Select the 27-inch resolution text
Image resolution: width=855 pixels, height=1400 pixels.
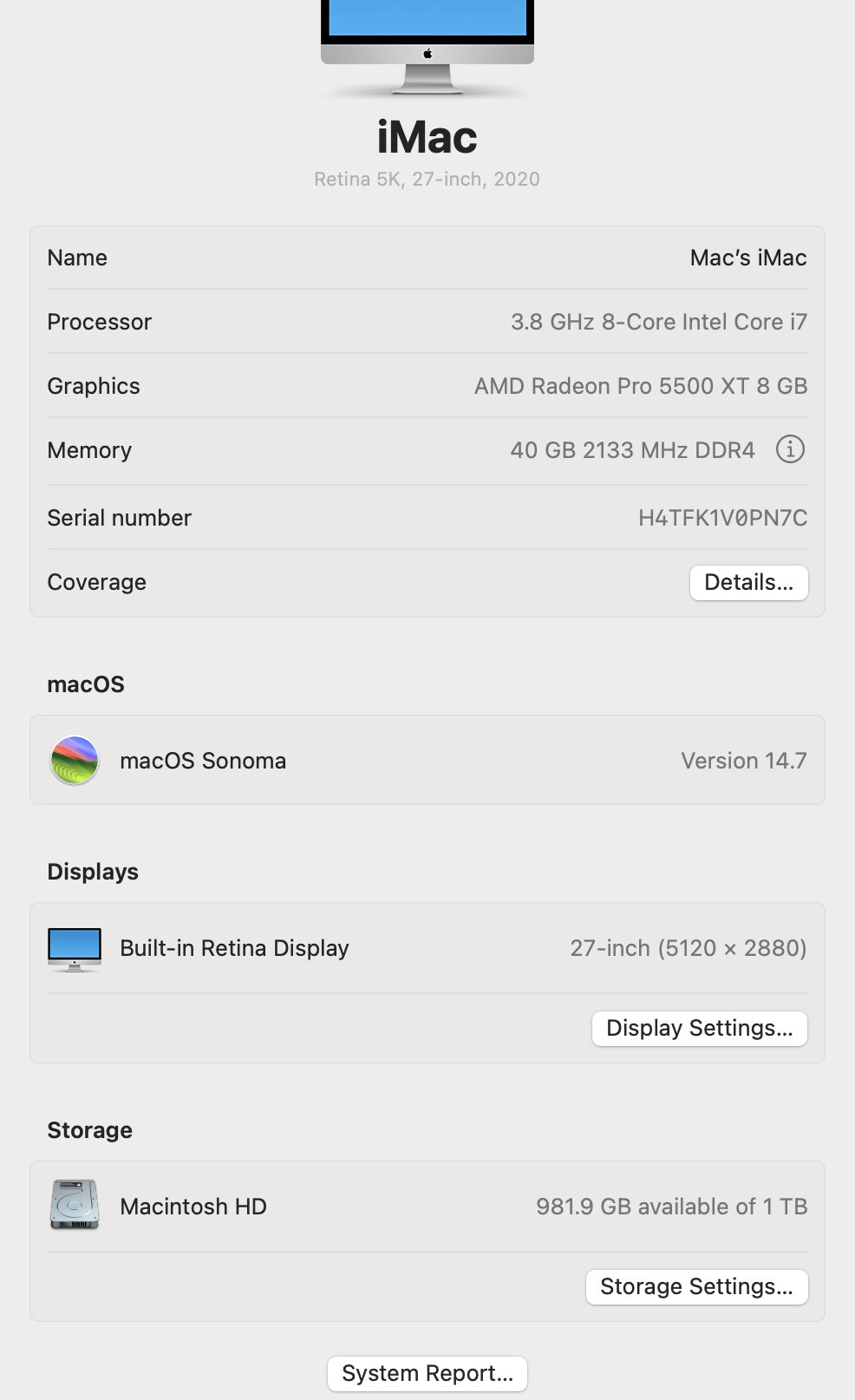pos(689,947)
